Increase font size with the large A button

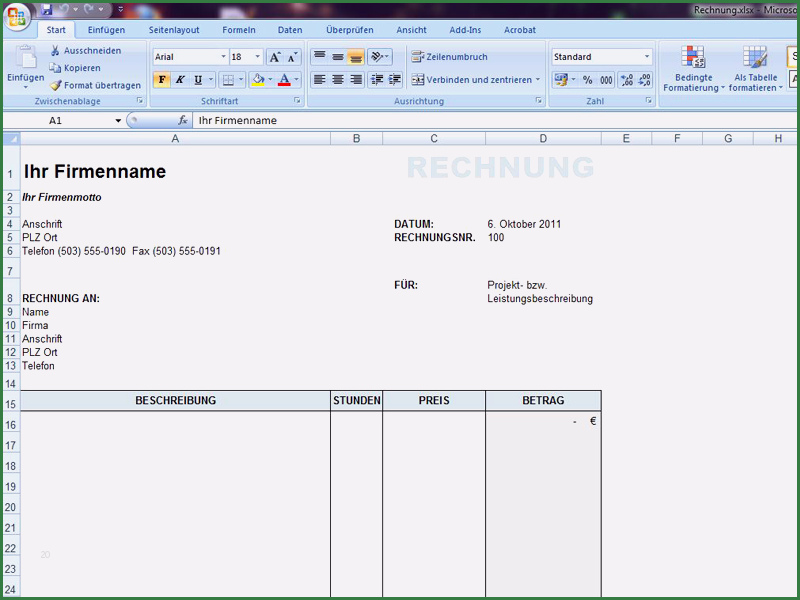point(274,57)
